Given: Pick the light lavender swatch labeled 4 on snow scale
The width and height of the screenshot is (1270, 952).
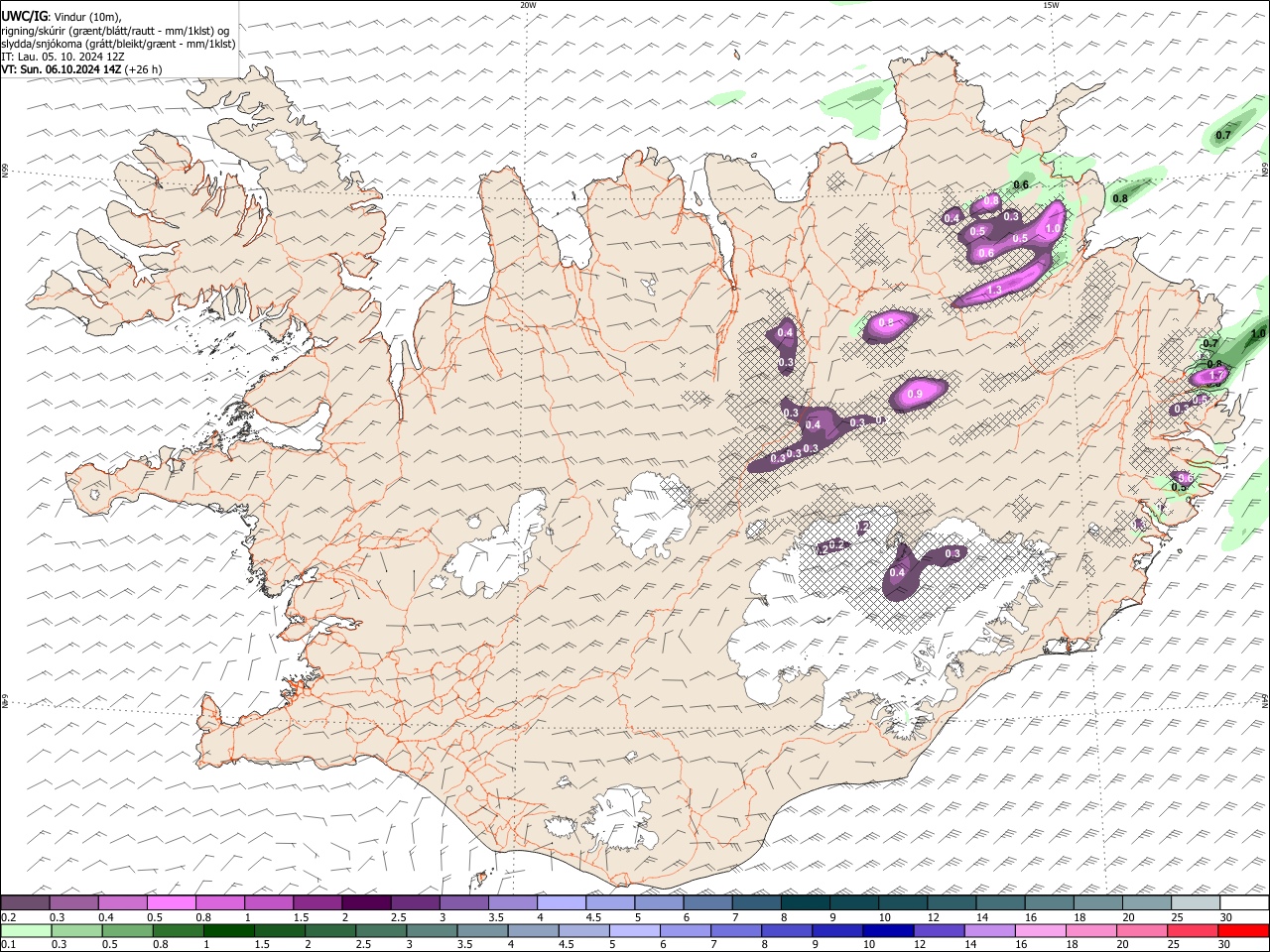Looking at the screenshot, I should [561, 903].
